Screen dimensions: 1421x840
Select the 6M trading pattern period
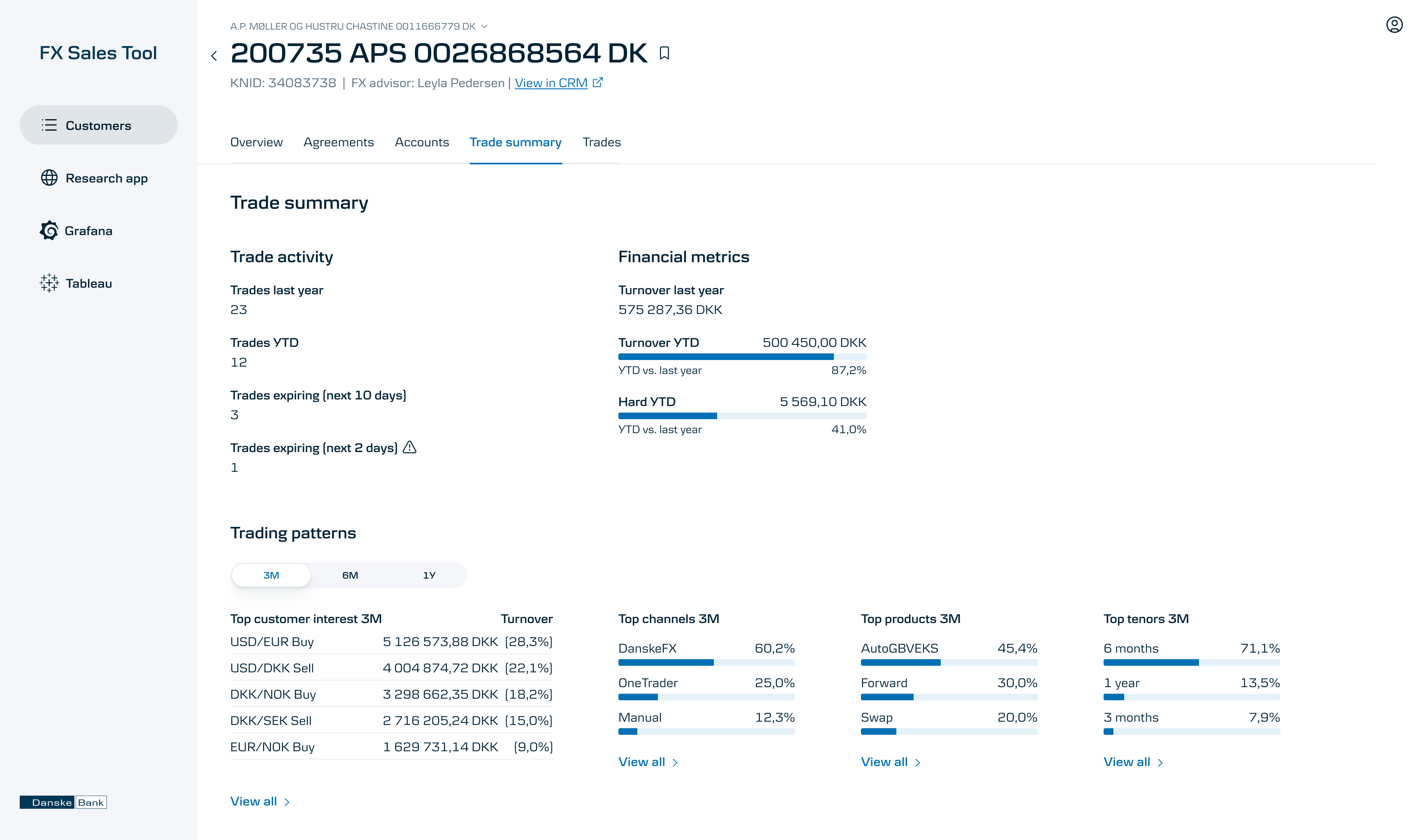[350, 575]
